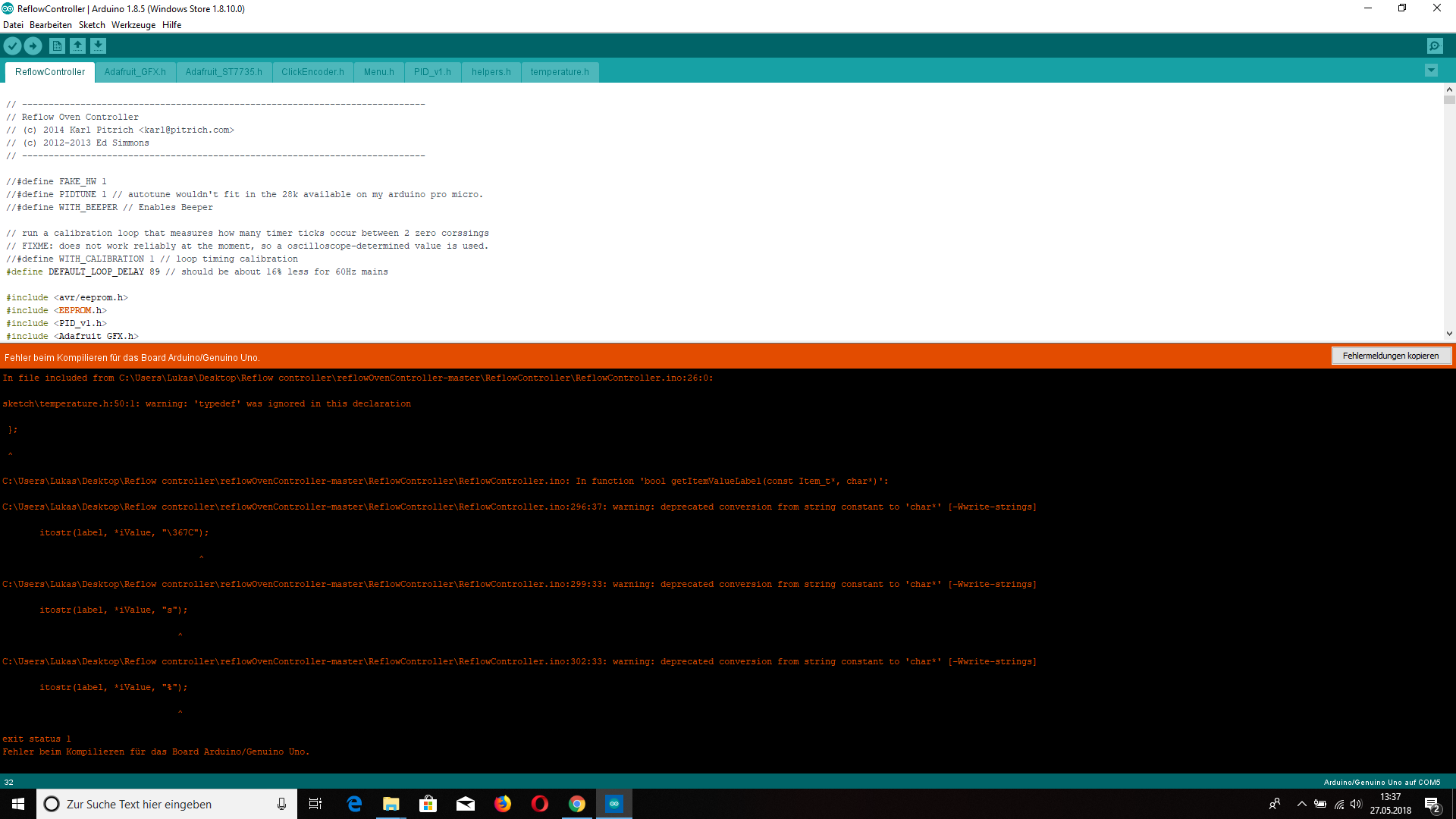Image resolution: width=1456 pixels, height=819 pixels.
Task: Click the '#define DEFAULT_LOOP_DELAY 89' code line
Action: click(x=197, y=271)
